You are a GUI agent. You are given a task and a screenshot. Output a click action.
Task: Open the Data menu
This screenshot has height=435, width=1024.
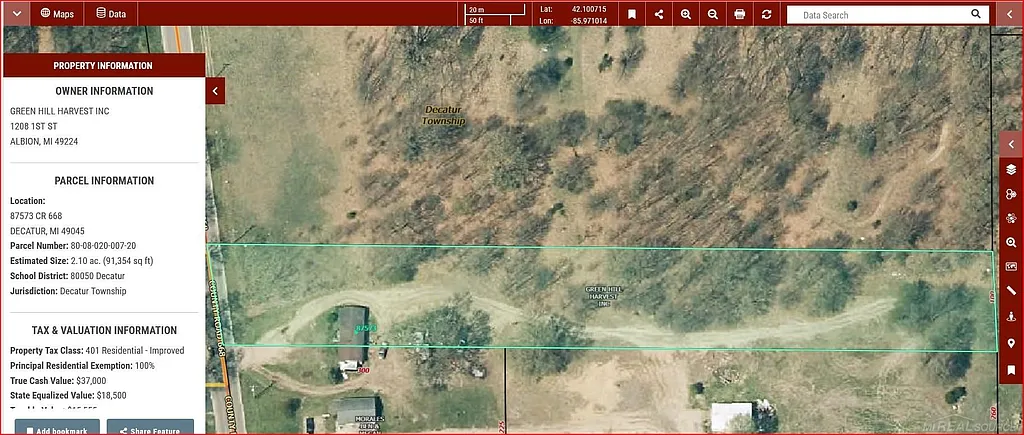click(111, 14)
